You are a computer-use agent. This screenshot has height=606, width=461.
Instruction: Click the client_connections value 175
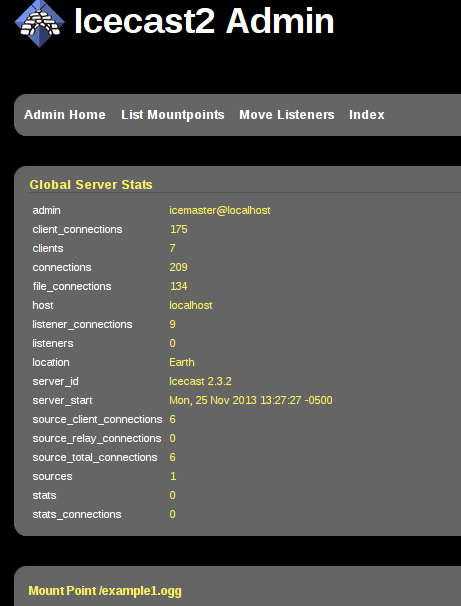(179, 229)
